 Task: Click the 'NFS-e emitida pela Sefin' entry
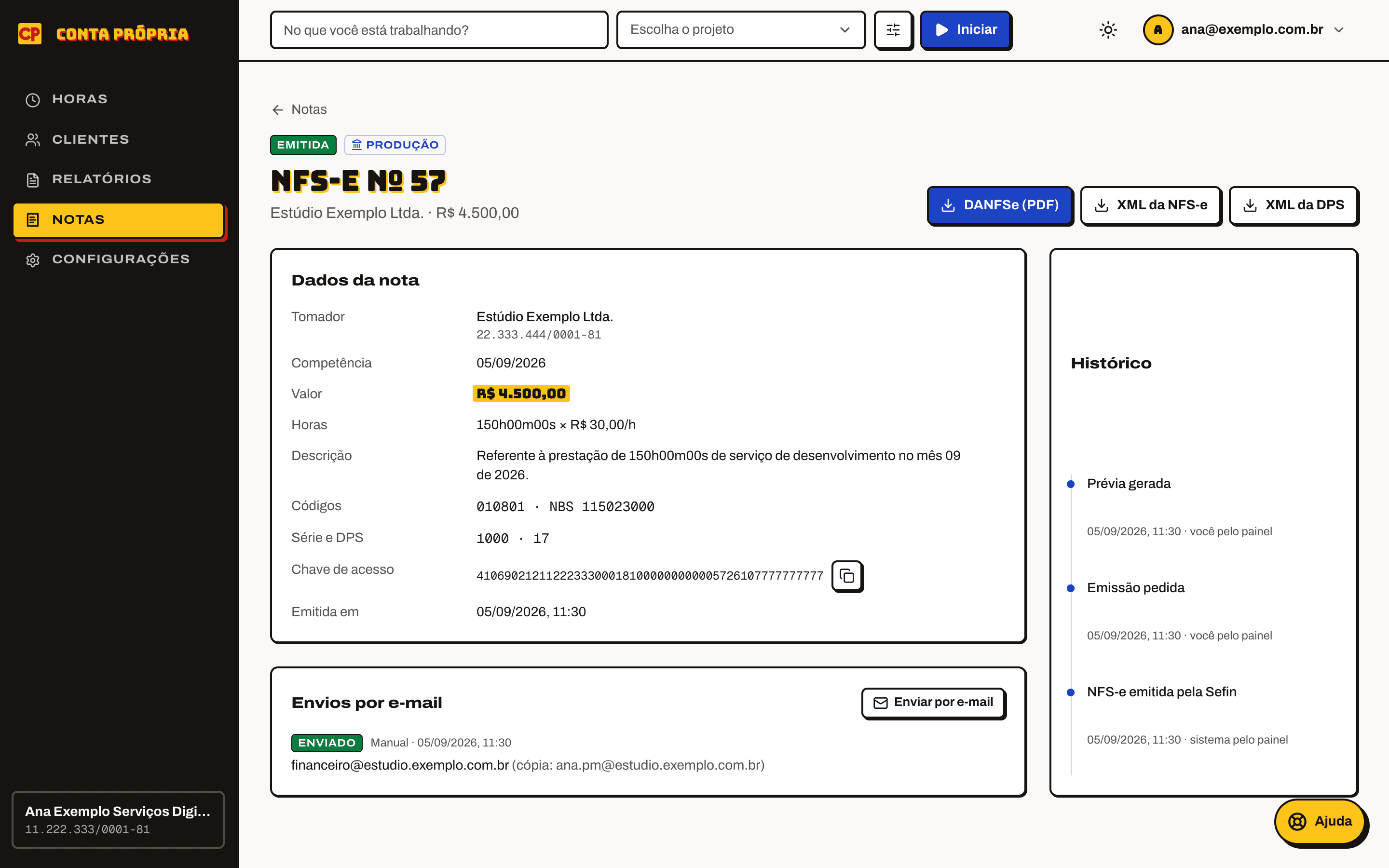click(1162, 692)
